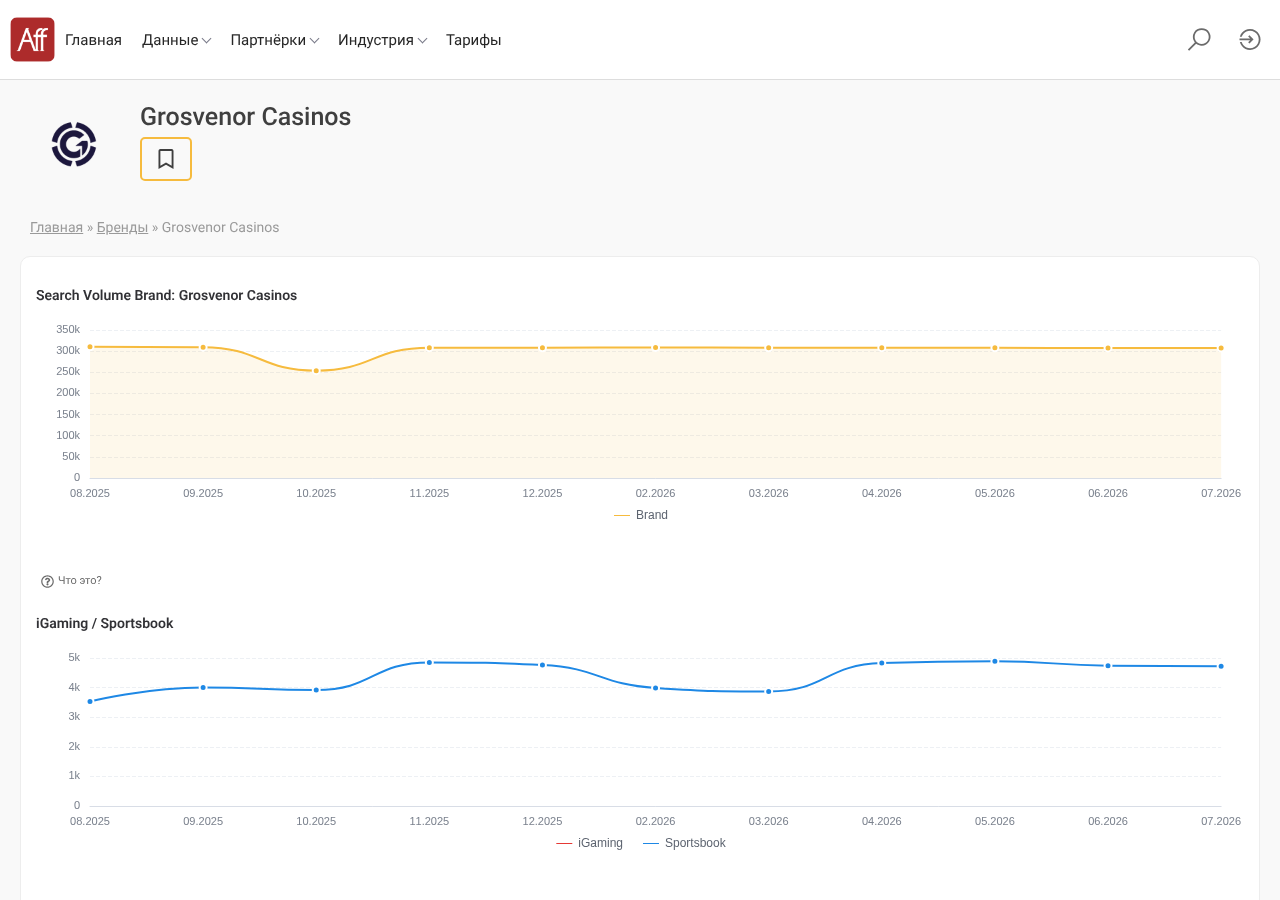Toggle the Brand legend series
The image size is (1280, 900).
(641, 515)
